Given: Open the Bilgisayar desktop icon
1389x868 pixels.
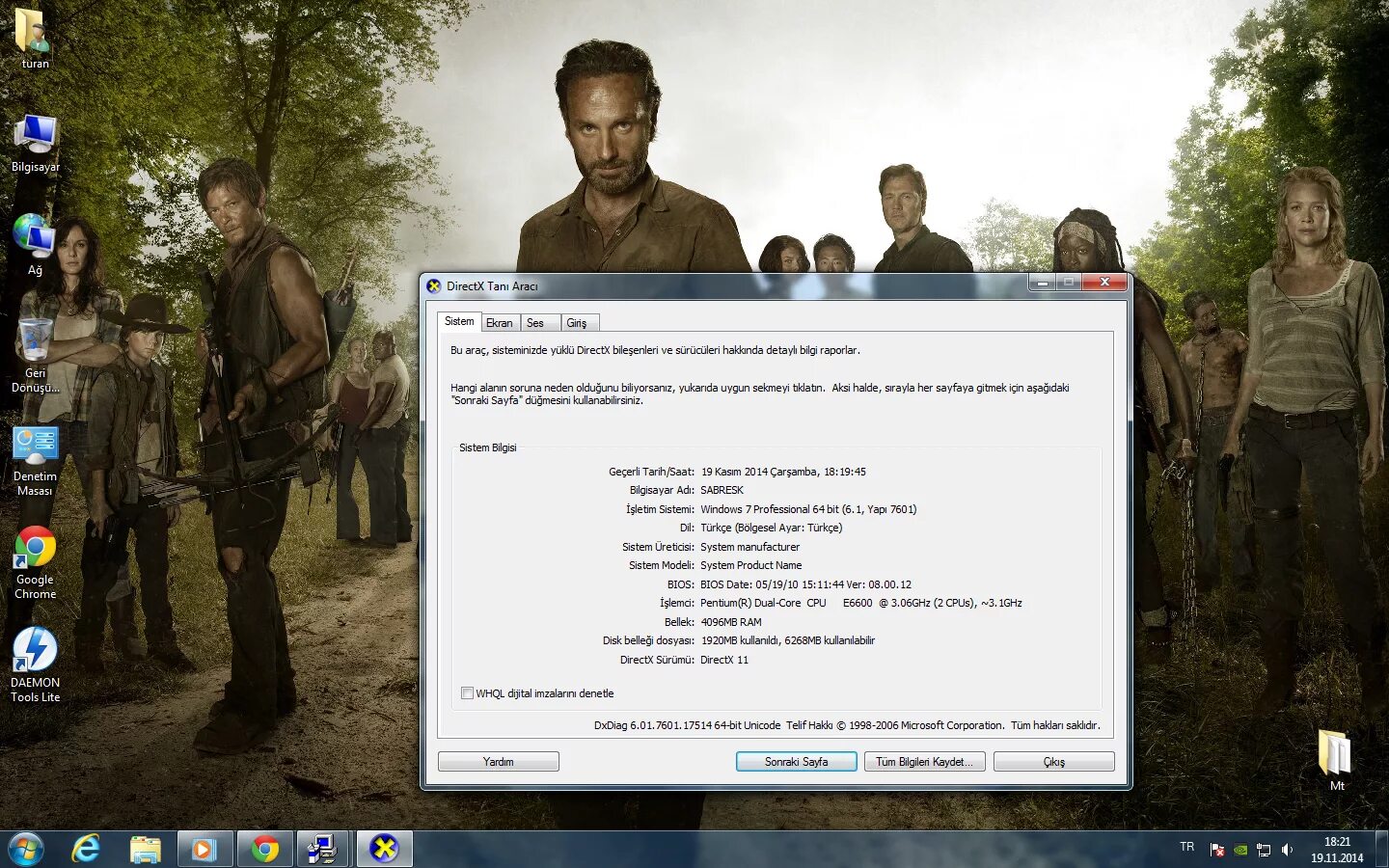Looking at the screenshot, I should pos(35,142).
